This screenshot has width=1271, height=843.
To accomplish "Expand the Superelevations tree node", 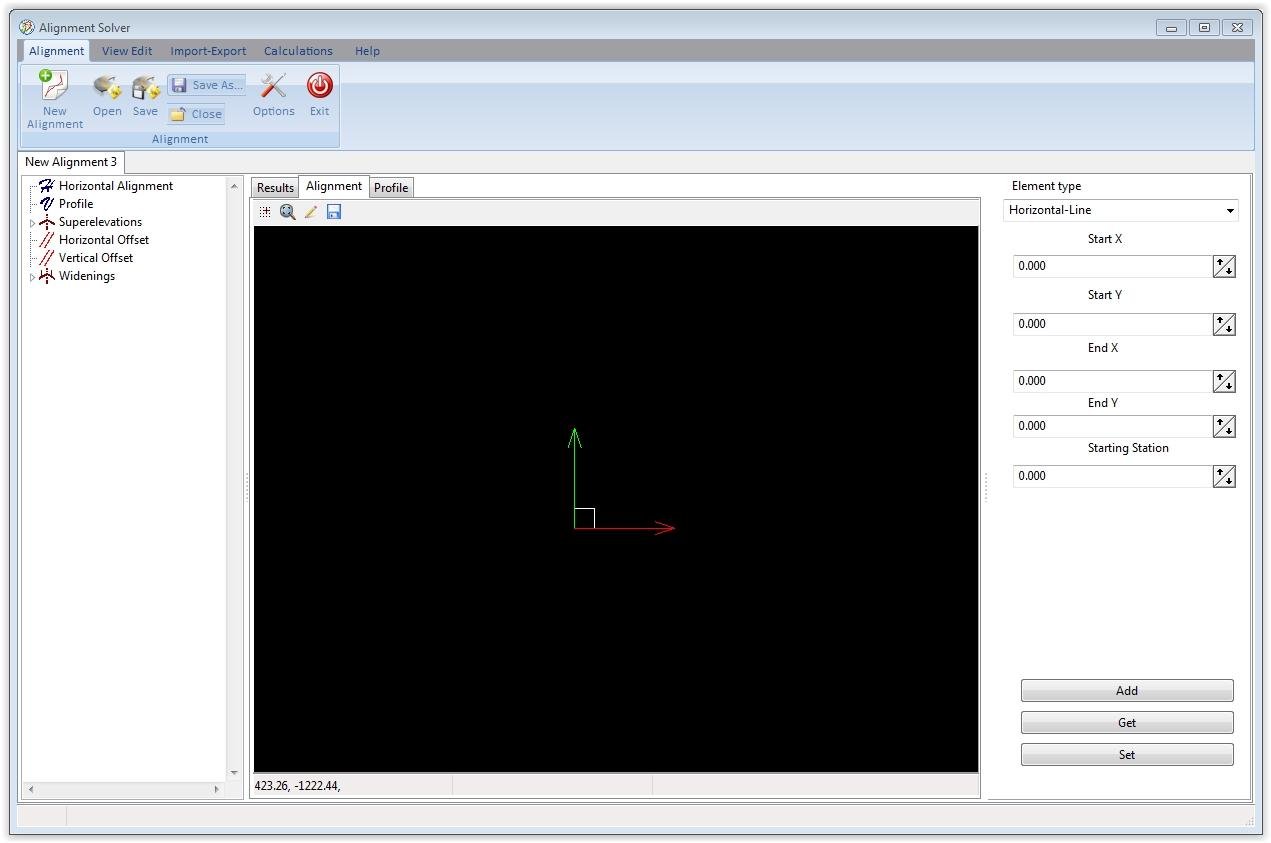I will tap(31, 221).
